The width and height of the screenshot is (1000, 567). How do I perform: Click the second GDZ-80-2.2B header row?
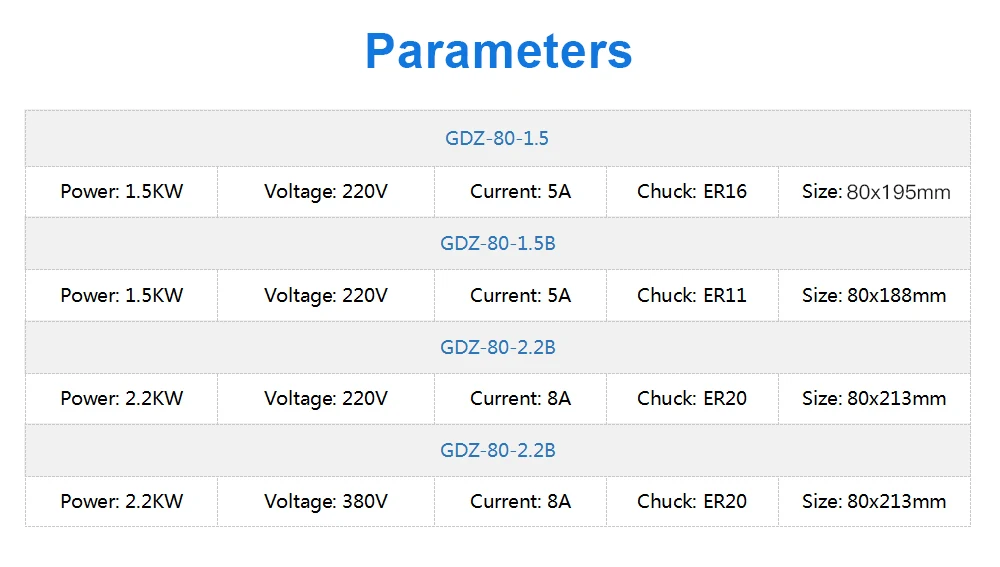tap(497, 450)
